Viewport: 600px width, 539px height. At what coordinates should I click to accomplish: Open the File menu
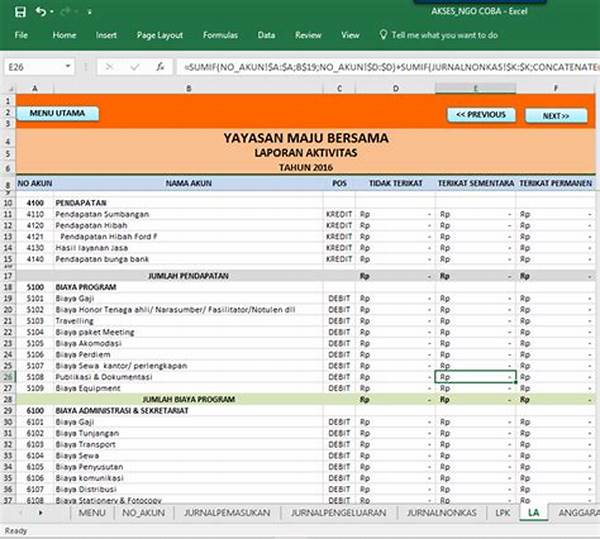21,35
